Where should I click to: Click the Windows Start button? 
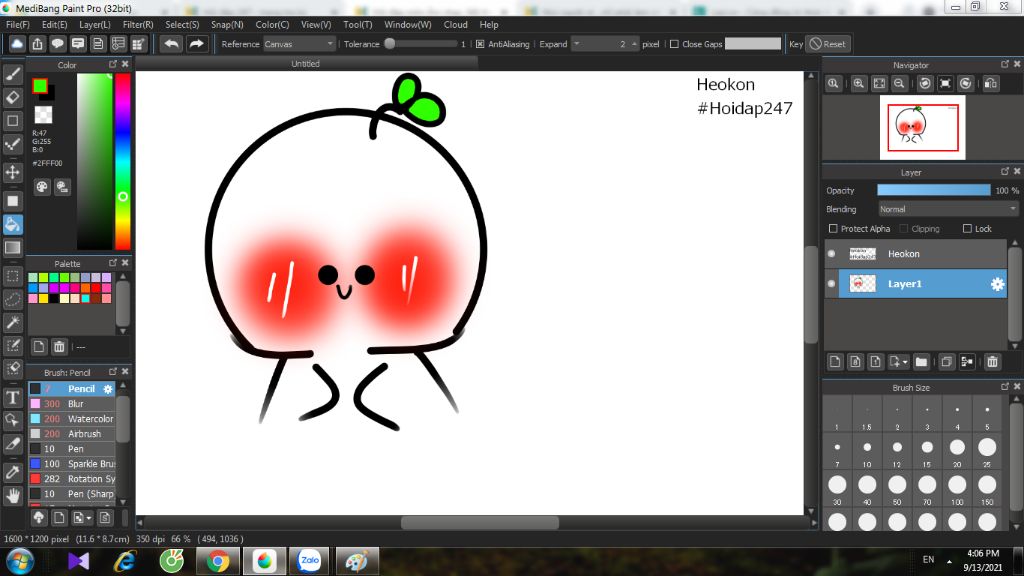[20, 561]
